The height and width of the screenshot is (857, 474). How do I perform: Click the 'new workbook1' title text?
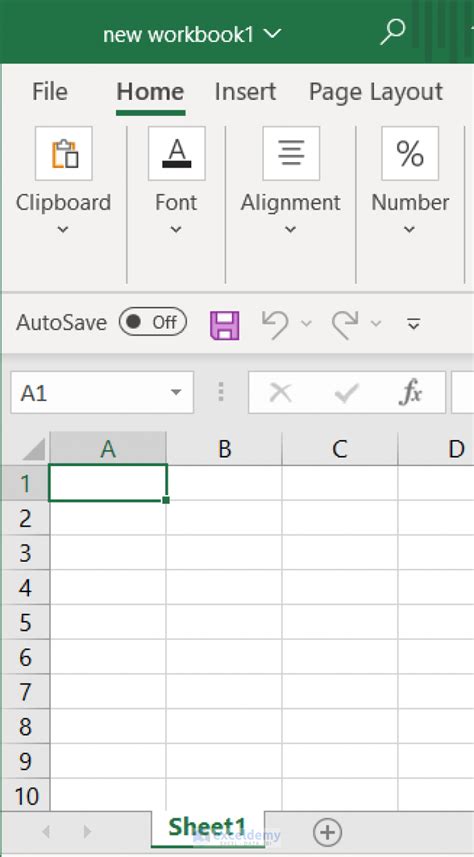point(179,35)
